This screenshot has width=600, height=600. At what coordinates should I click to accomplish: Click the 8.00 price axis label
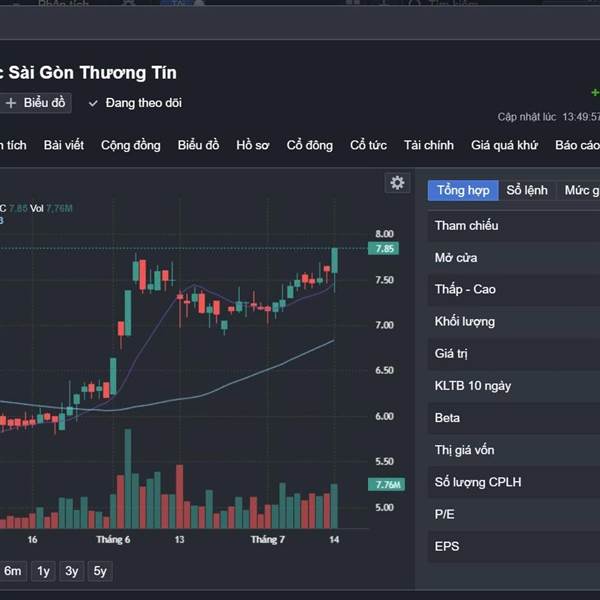coord(384,234)
